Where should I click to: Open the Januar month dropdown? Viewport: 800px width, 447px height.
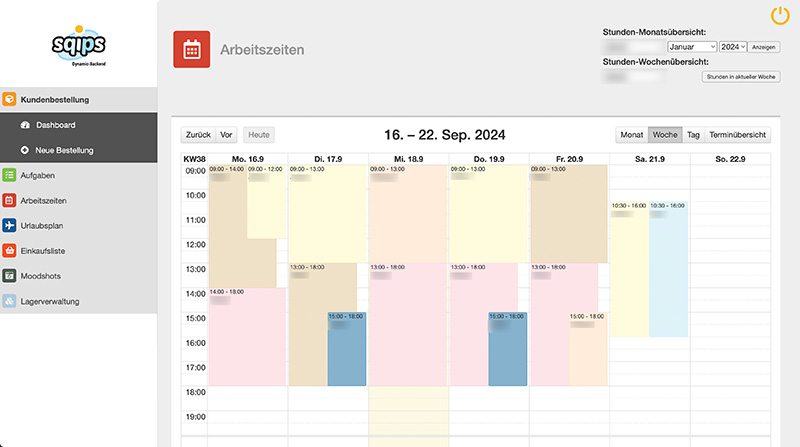pos(691,46)
